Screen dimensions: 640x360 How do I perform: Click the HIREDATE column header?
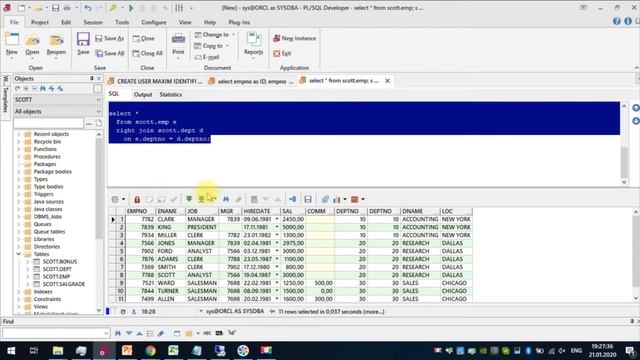(x=261, y=211)
